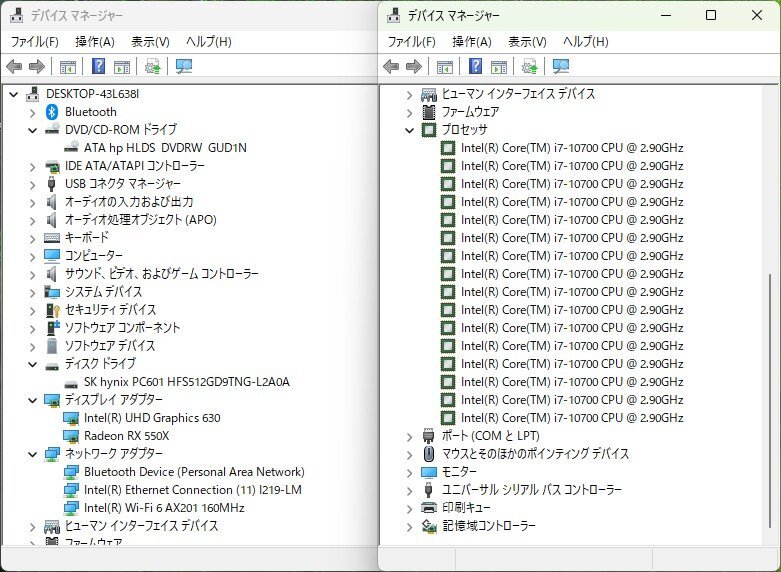The image size is (781, 572).
Task: Click Back arrow in right Device Manager toolbar
Action: [391, 66]
